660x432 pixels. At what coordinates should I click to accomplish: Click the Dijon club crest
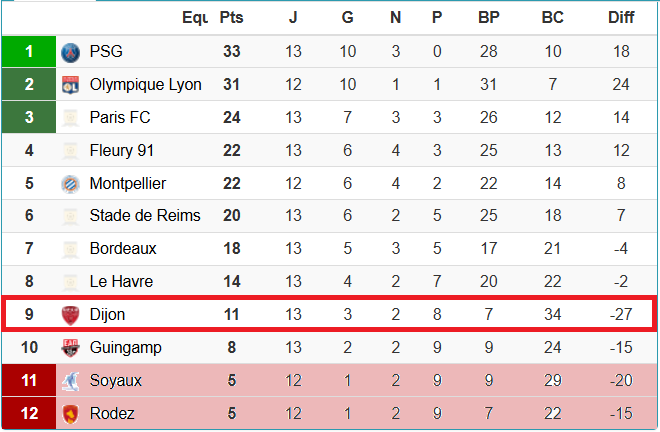pyautogui.click(x=70, y=315)
